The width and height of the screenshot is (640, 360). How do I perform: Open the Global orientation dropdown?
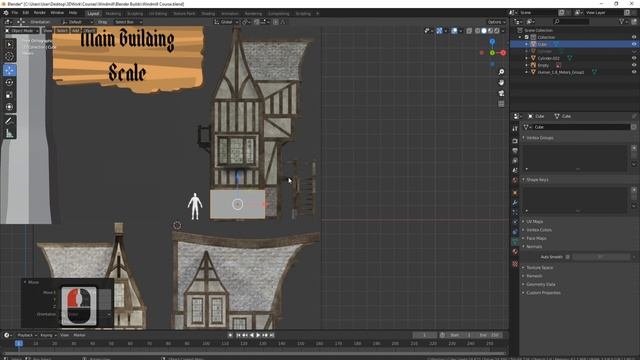(227, 22)
